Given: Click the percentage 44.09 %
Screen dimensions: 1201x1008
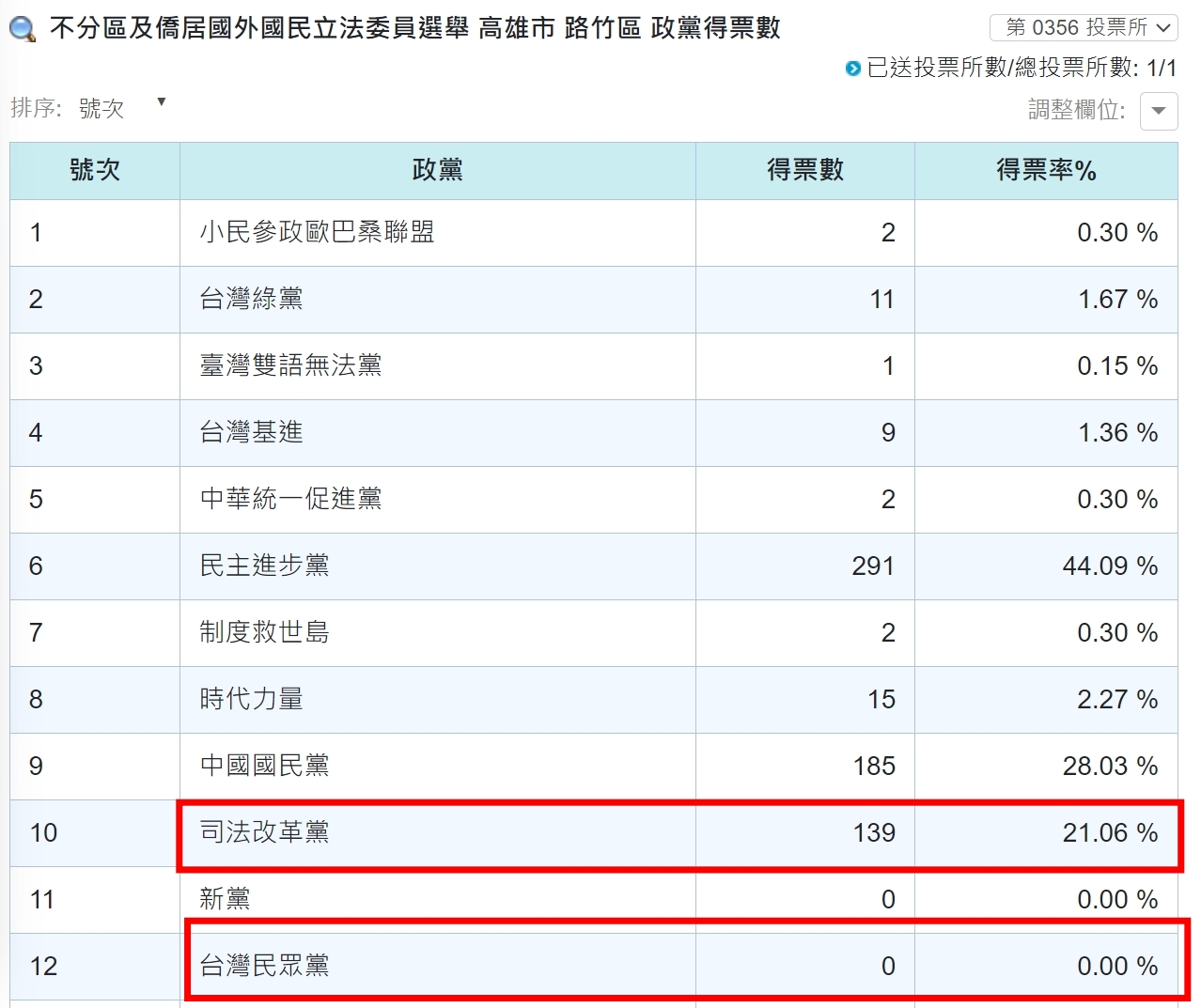Looking at the screenshot, I should tap(1110, 566).
